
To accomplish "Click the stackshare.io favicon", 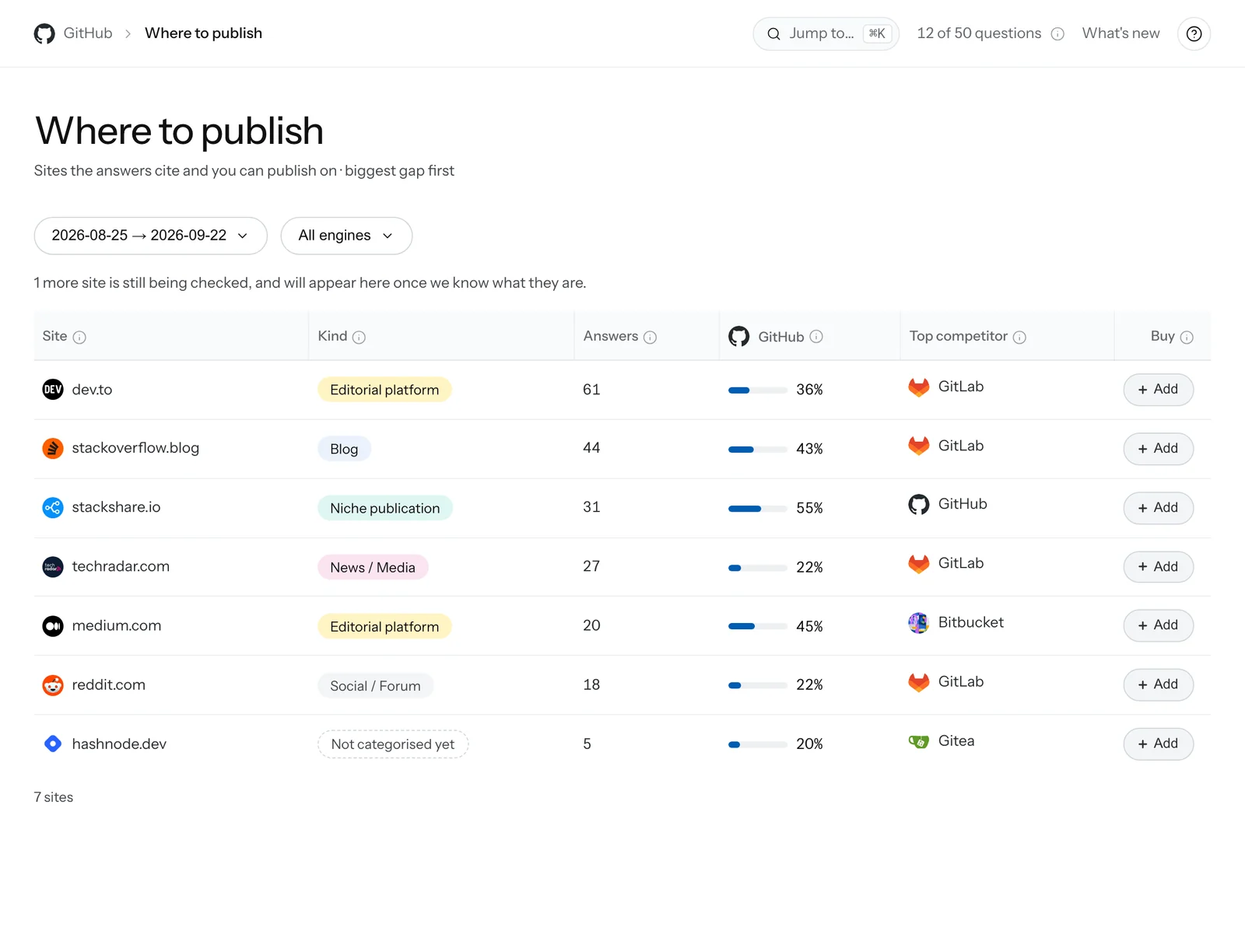I will [x=53, y=507].
